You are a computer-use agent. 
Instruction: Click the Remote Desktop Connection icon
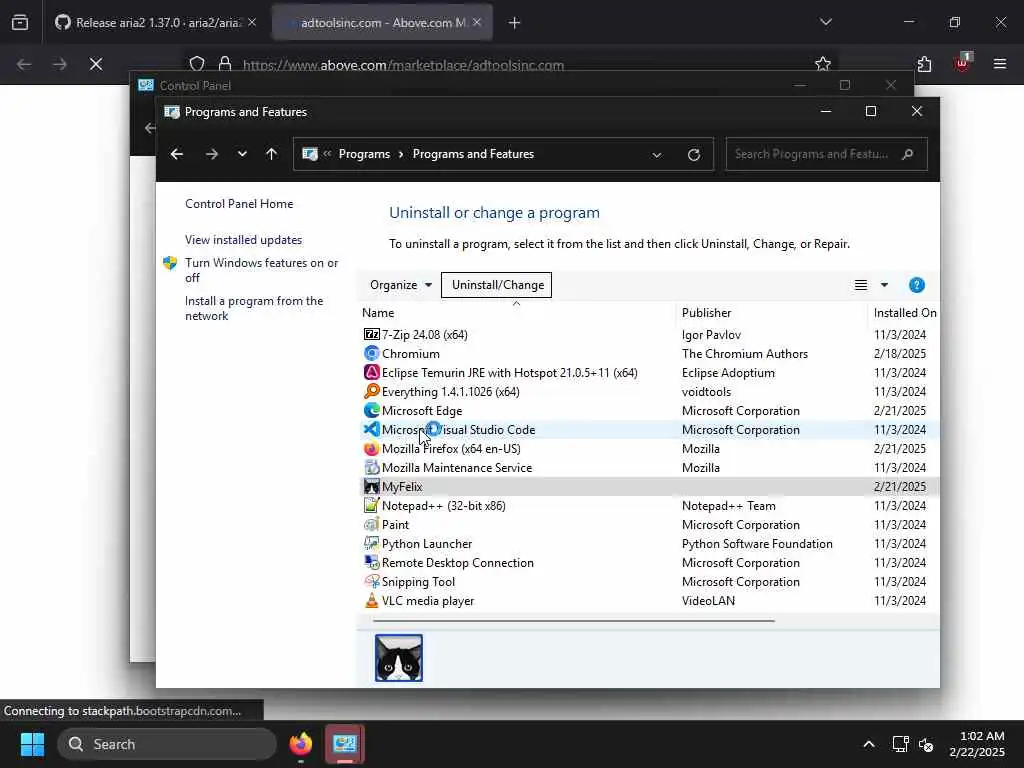(x=372, y=562)
